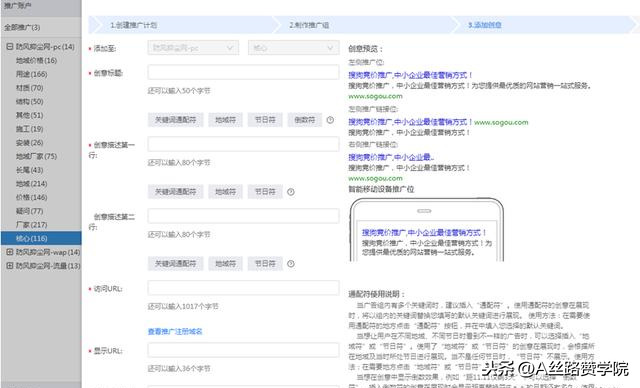
Task: Go to step 2.制作推广组
Action: click(x=309, y=25)
